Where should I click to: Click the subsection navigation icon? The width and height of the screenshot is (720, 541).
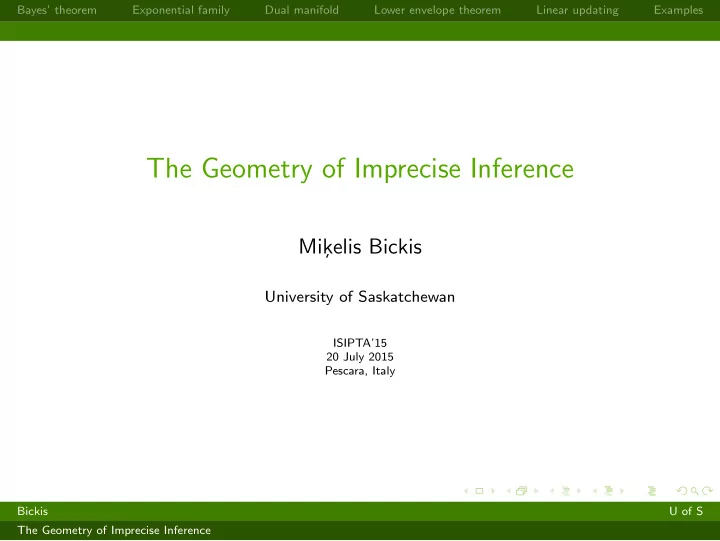566,491
